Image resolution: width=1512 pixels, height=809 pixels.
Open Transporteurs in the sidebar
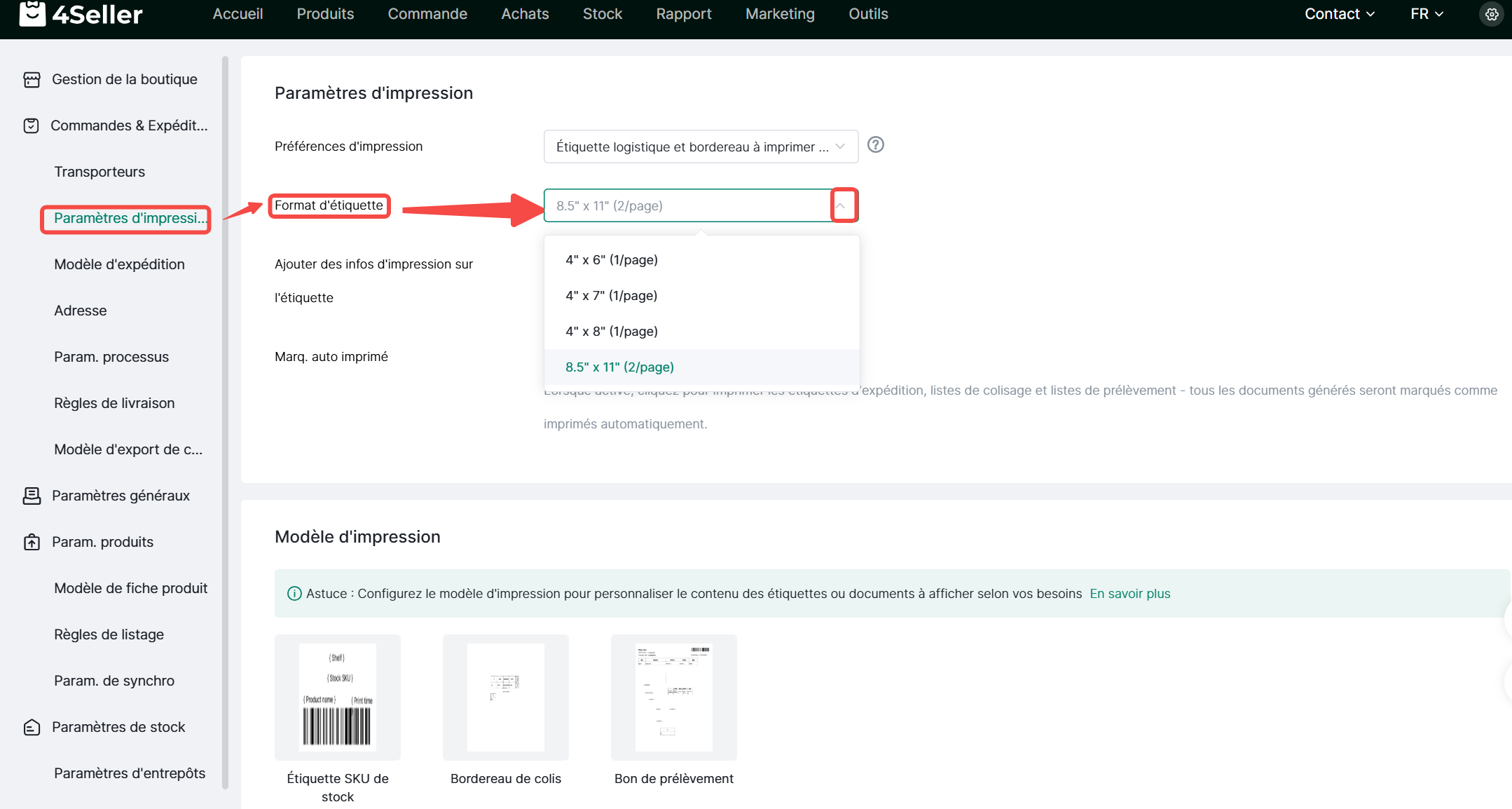tap(99, 172)
